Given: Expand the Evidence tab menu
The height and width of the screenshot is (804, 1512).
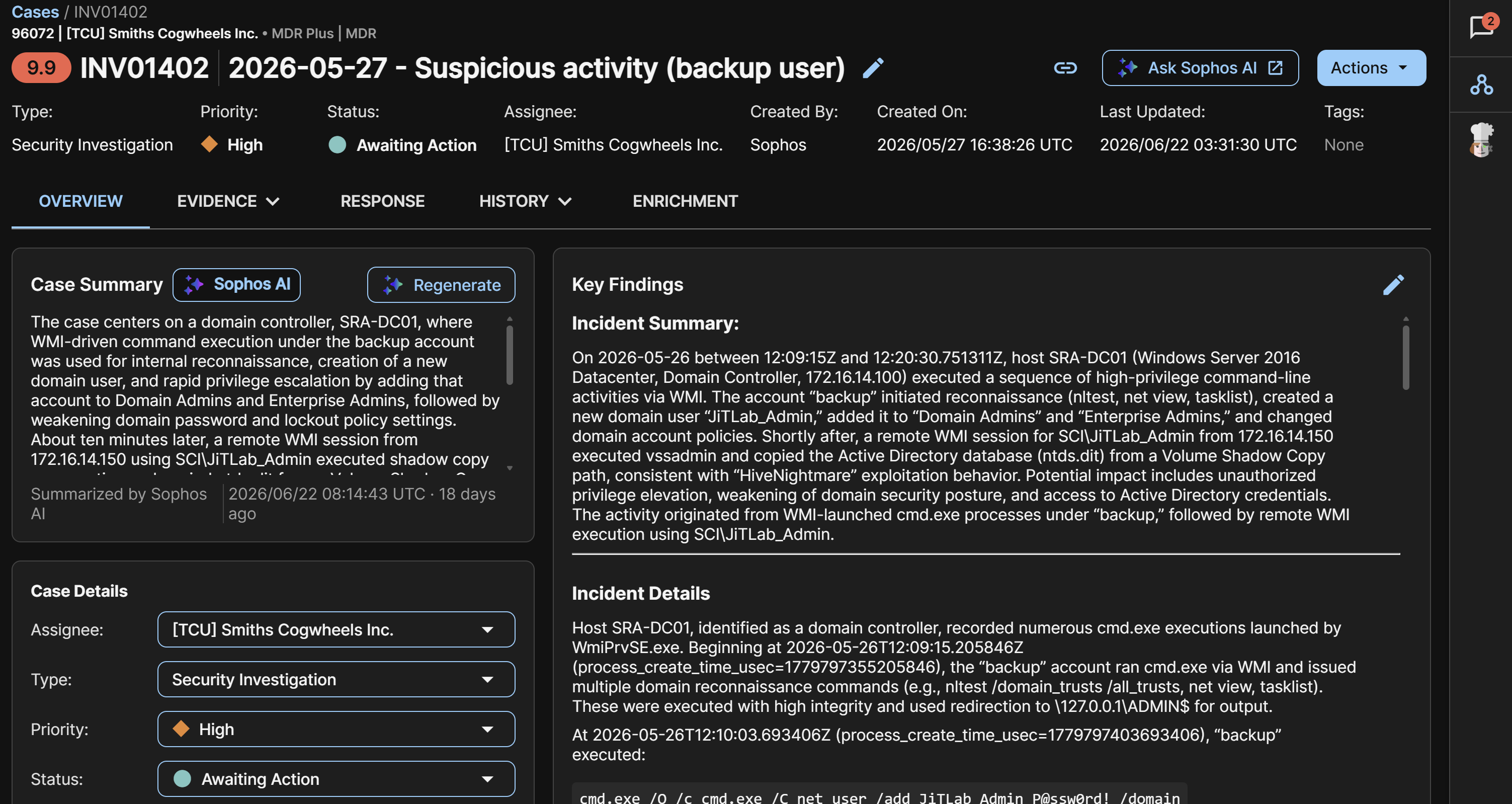Looking at the screenshot, I should (228, 201).
